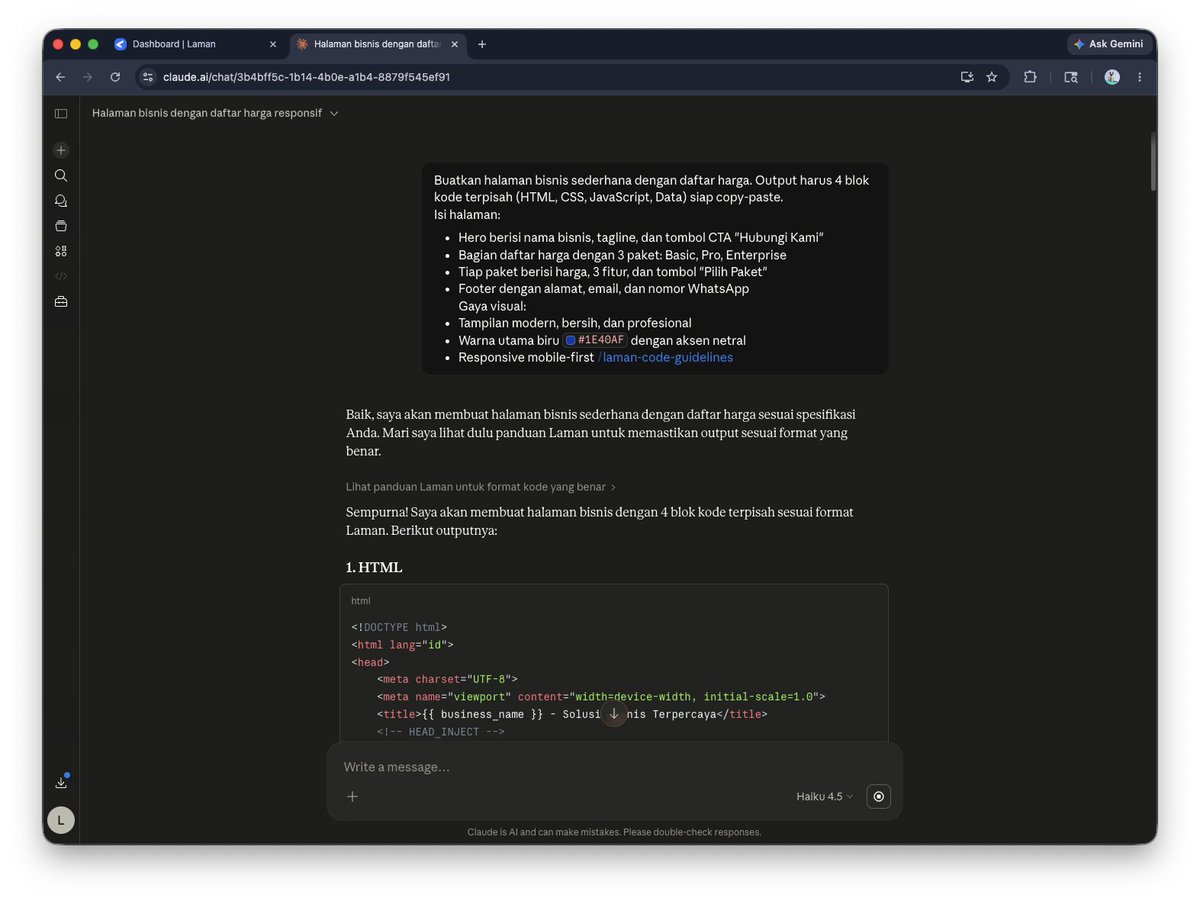Open the Code icon in sidebar

[x=61, y=276]
